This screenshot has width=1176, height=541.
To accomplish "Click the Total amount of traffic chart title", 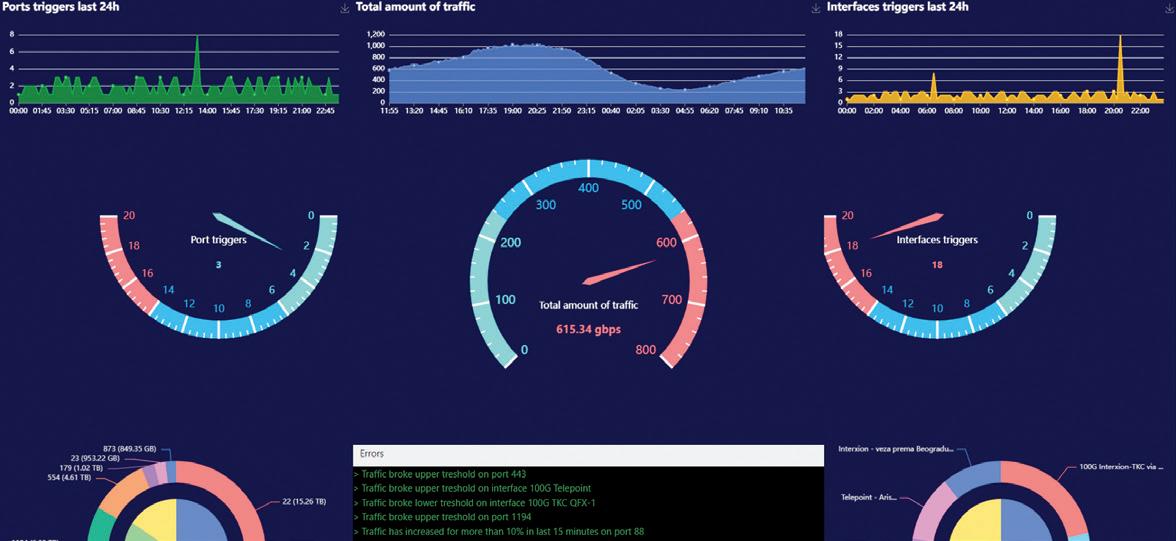I will pyautogui.click(x=415, y=7).
